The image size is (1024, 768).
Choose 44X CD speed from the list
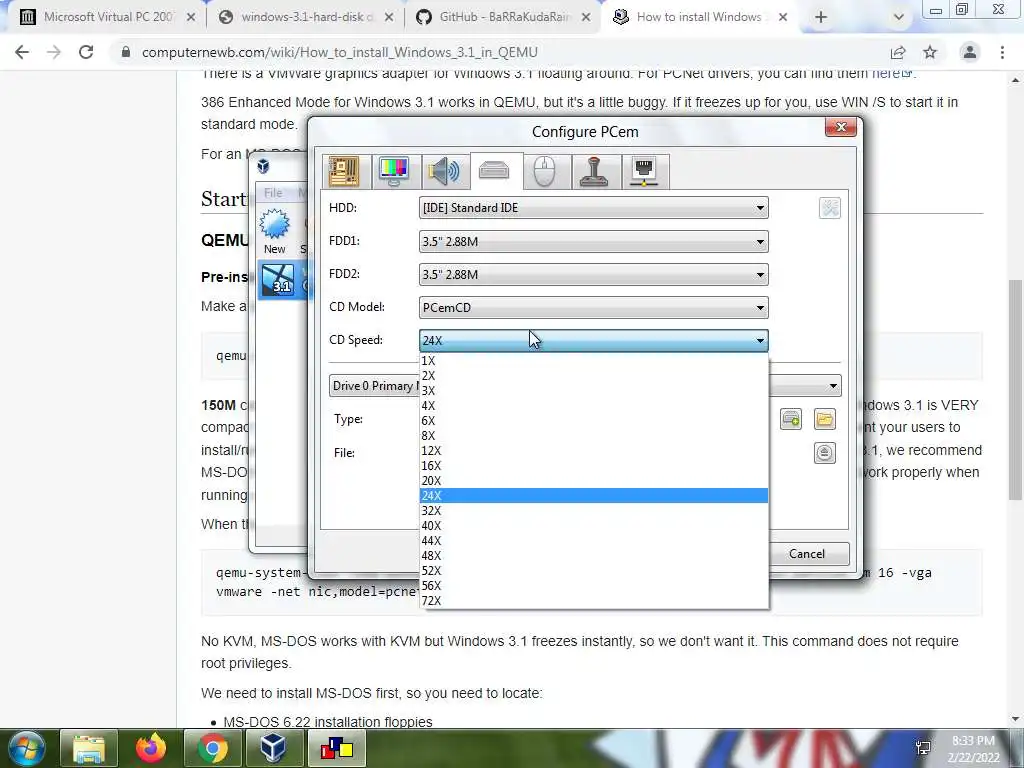tap(593, 541)
